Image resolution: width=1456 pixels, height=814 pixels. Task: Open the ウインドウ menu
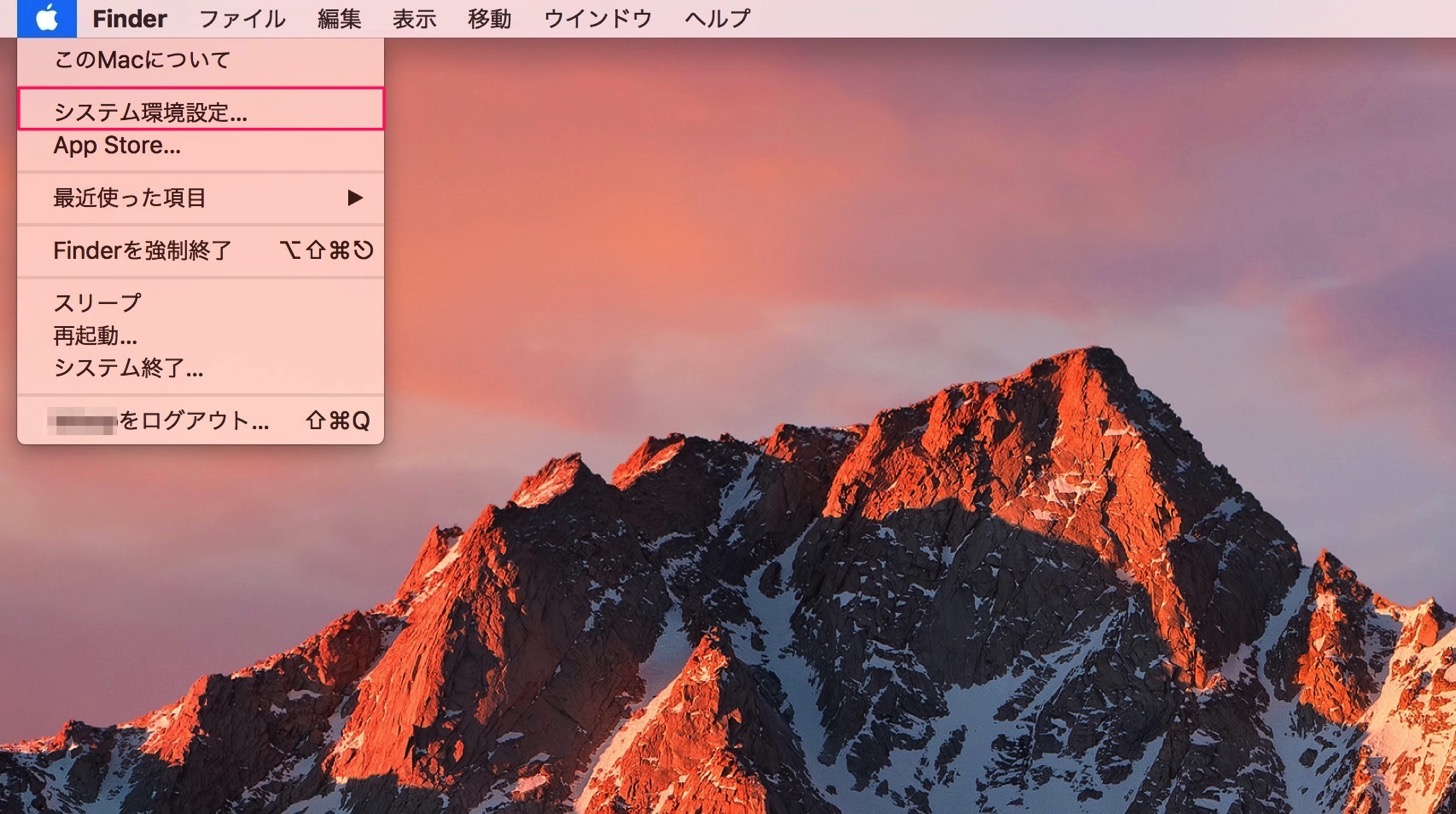598,18
